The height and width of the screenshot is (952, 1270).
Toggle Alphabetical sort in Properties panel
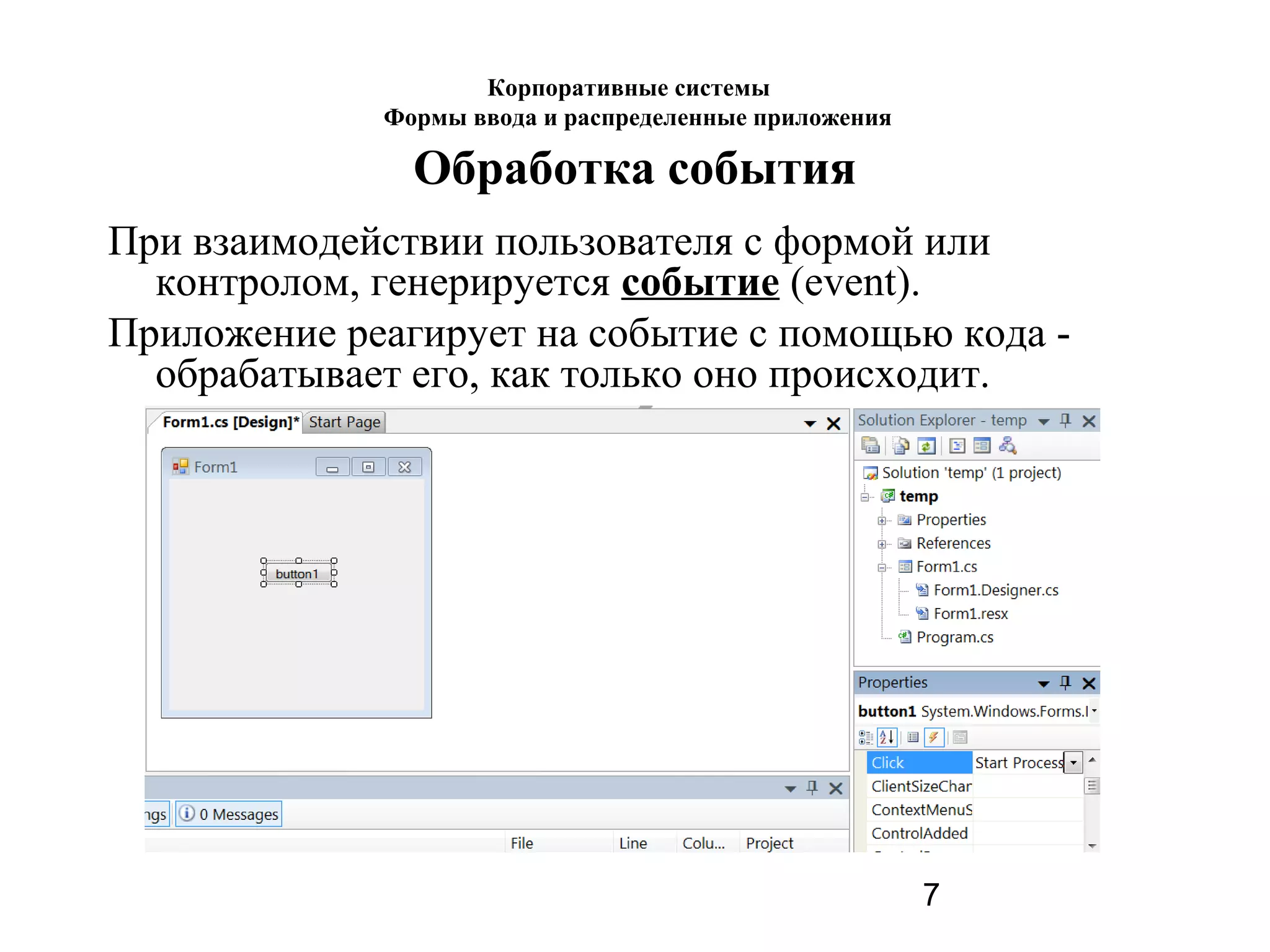pyautogui.click(x=887, y=737)
